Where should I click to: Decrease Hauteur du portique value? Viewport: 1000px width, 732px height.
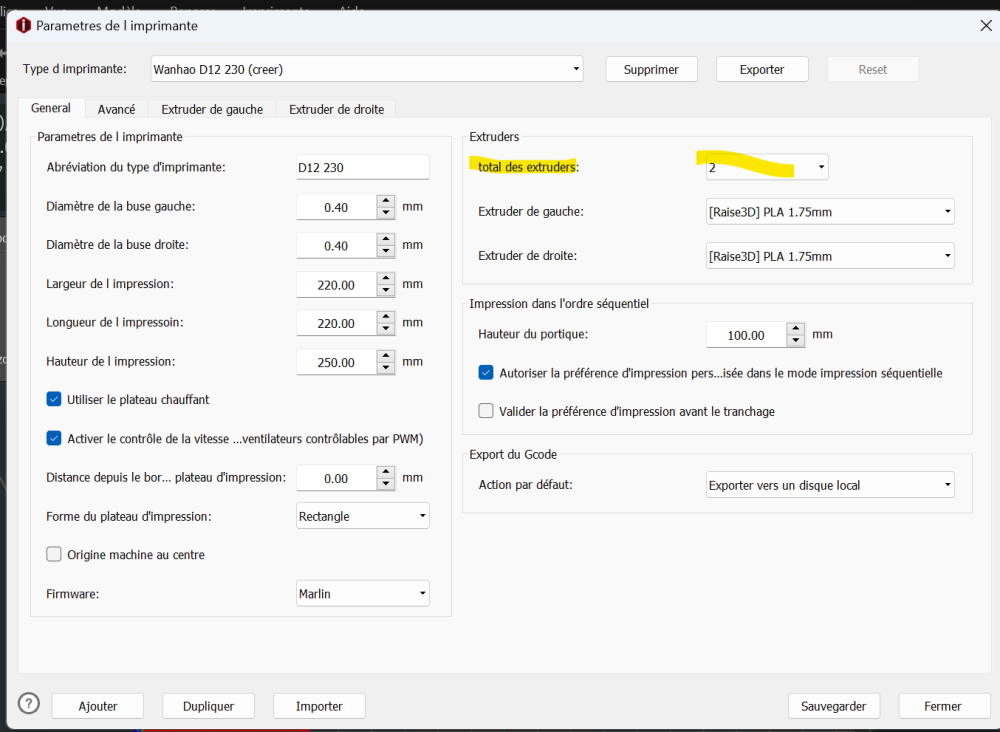point(795,340)
